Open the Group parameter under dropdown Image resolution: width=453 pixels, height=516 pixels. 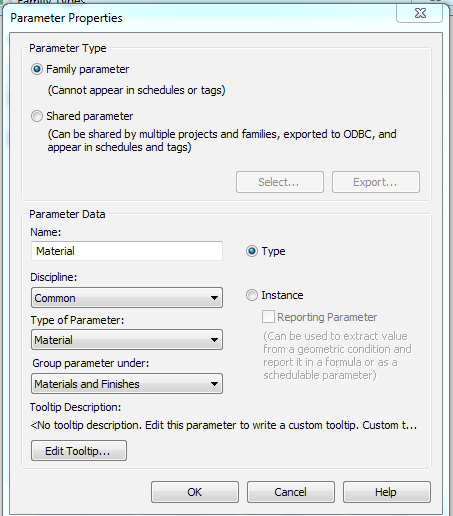coord(127,384)
